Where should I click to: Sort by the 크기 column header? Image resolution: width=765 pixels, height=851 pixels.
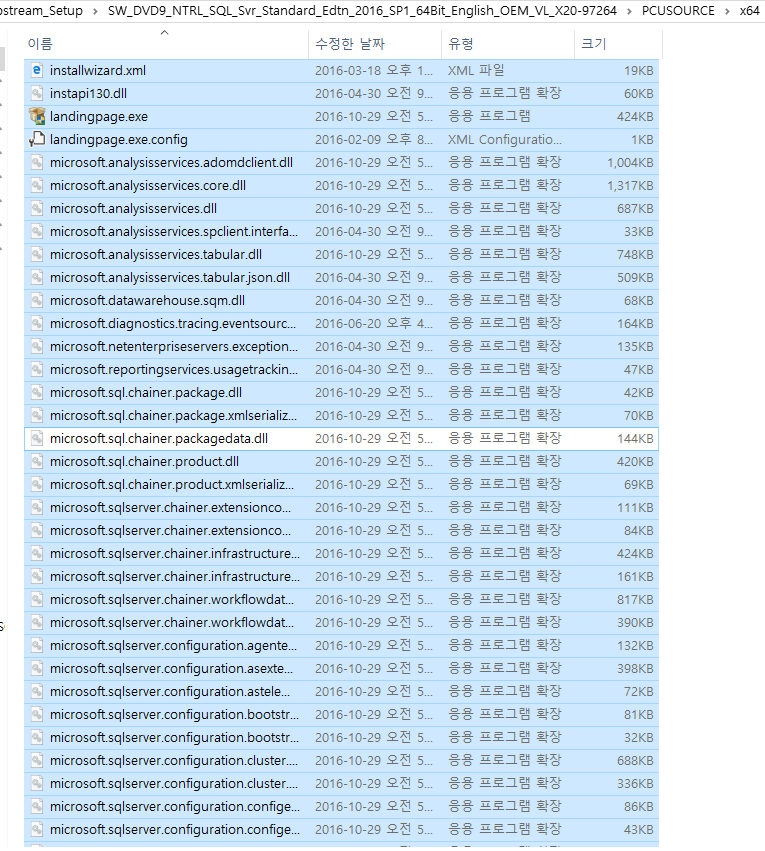point(619,43)
